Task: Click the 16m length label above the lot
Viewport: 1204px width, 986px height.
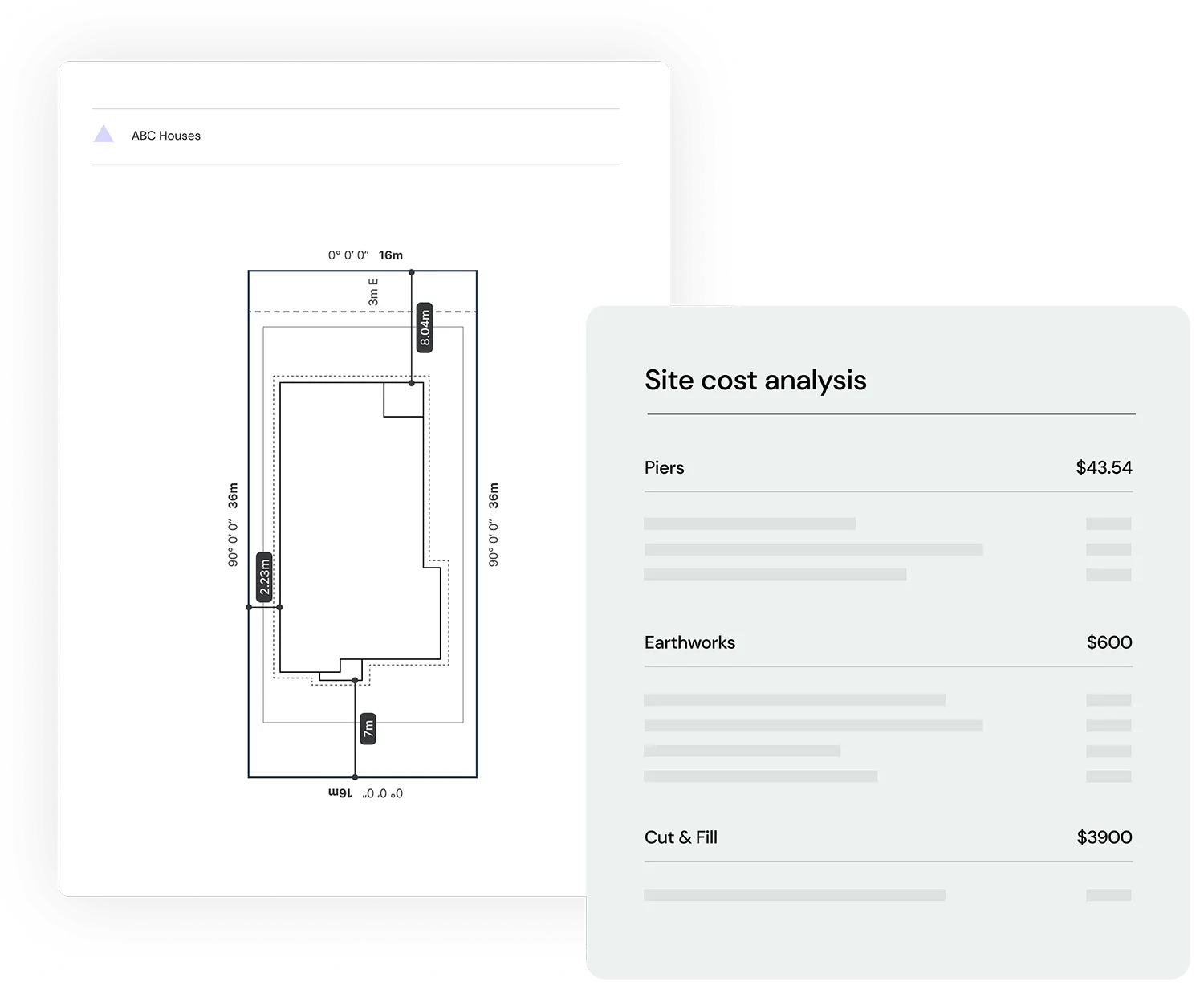Action: 391,255
